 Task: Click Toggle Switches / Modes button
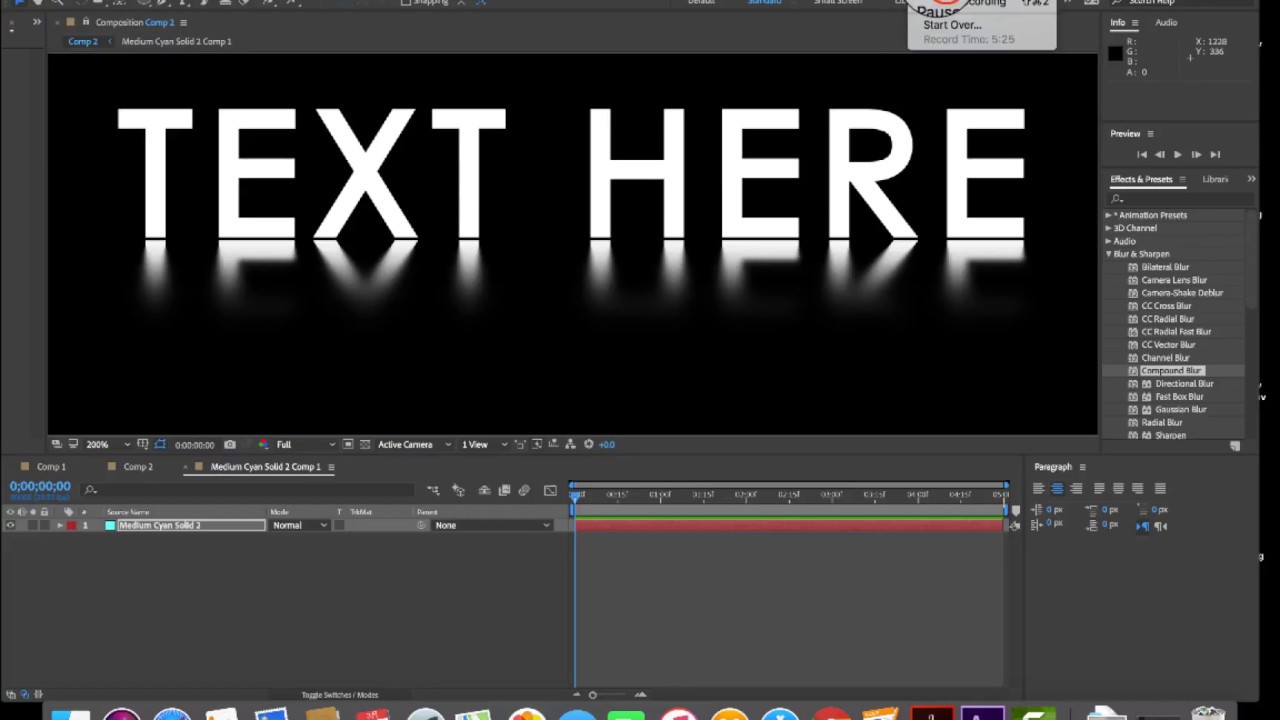point(340,695)
